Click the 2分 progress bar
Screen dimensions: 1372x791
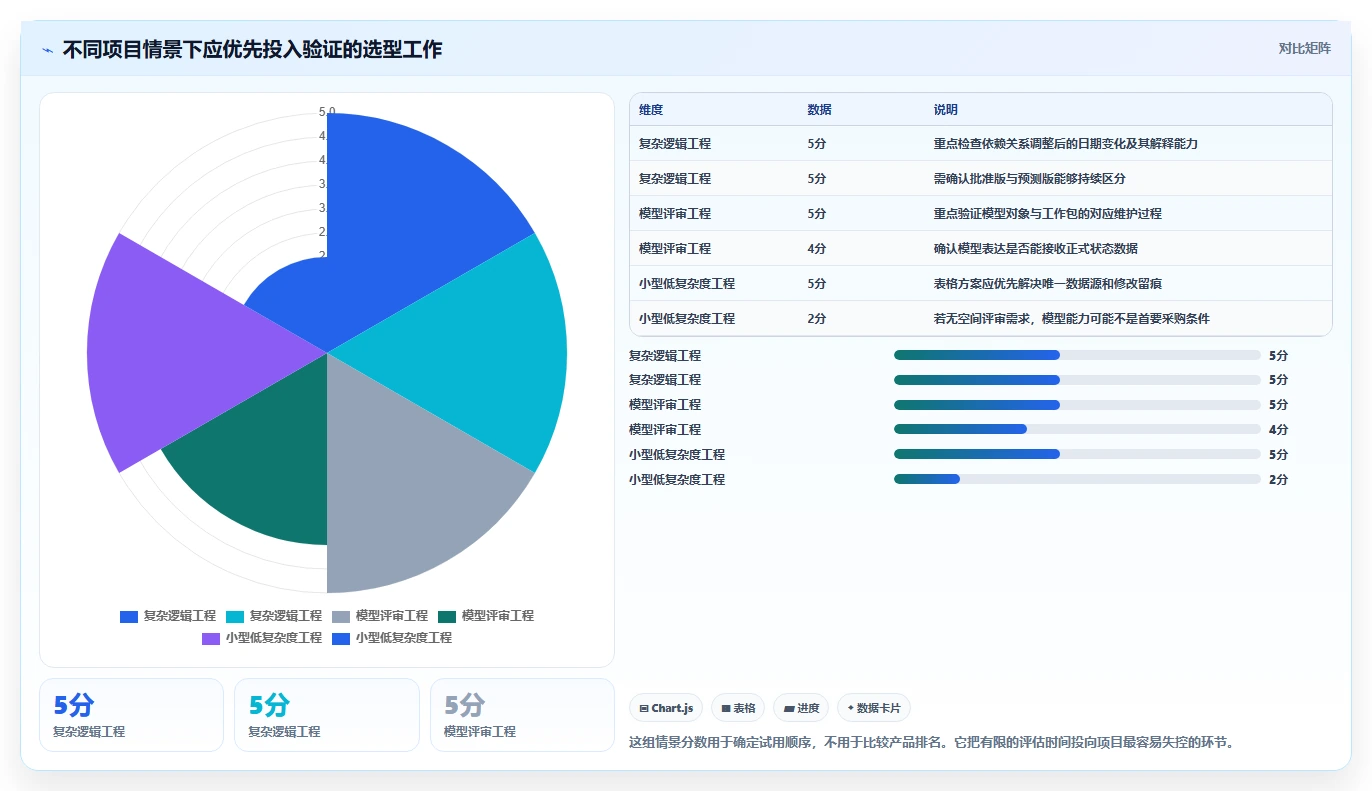click(1077, 479)
